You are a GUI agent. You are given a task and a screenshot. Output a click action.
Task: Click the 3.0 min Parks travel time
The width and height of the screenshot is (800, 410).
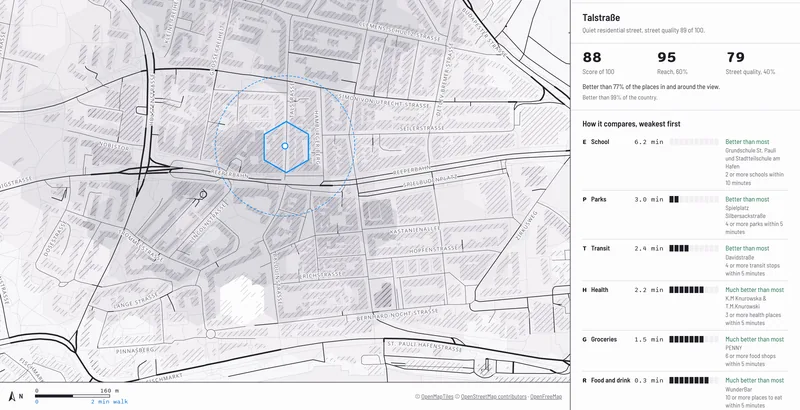(648, 199)
